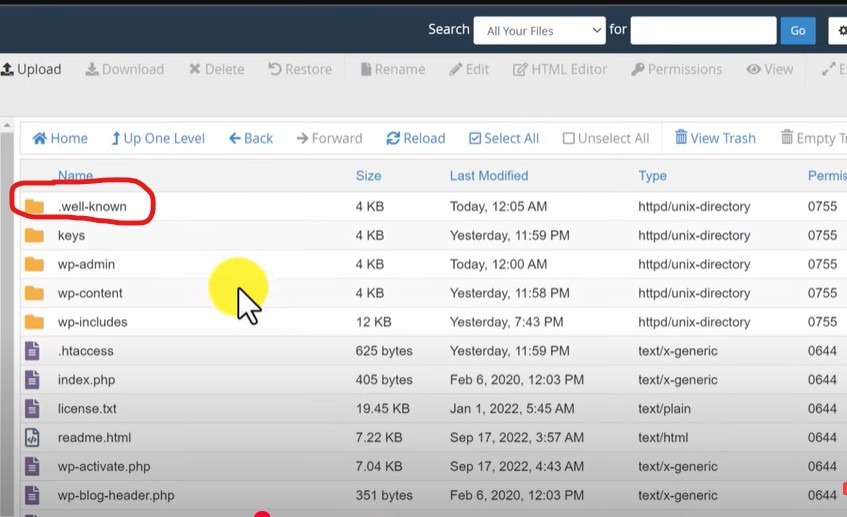Select the wp-includes folder name
This screenshot has width=847, height=517.
point(93,322)
